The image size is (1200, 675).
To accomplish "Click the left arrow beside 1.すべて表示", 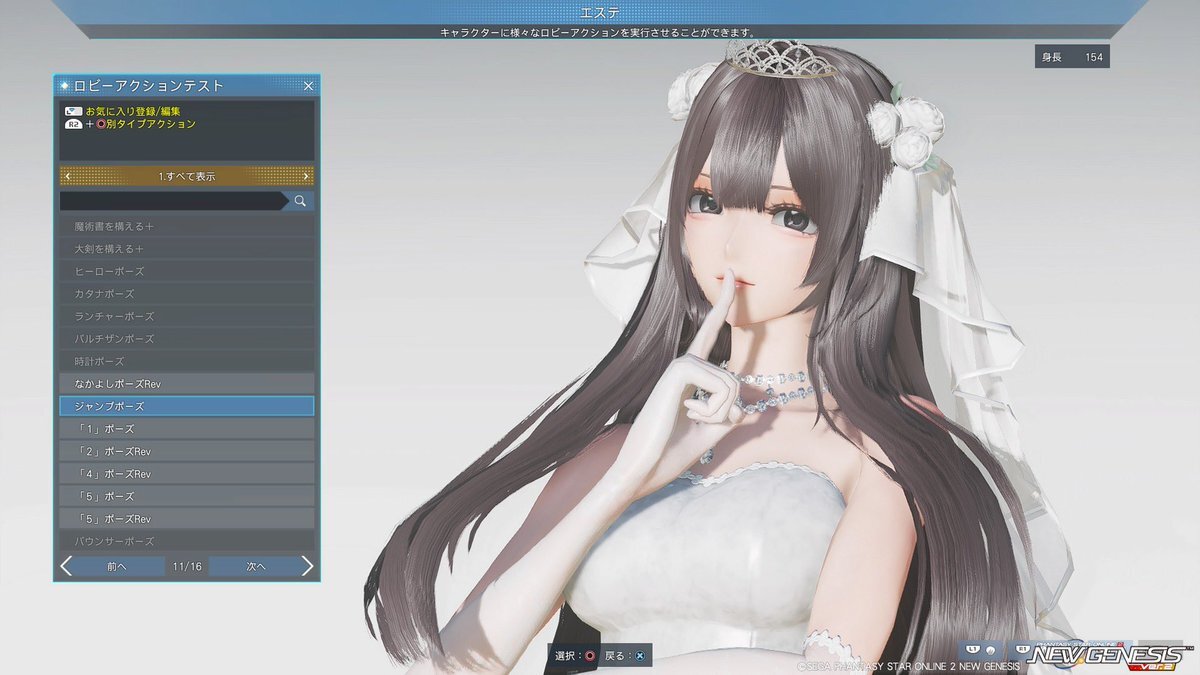I will tap(67, 176).
